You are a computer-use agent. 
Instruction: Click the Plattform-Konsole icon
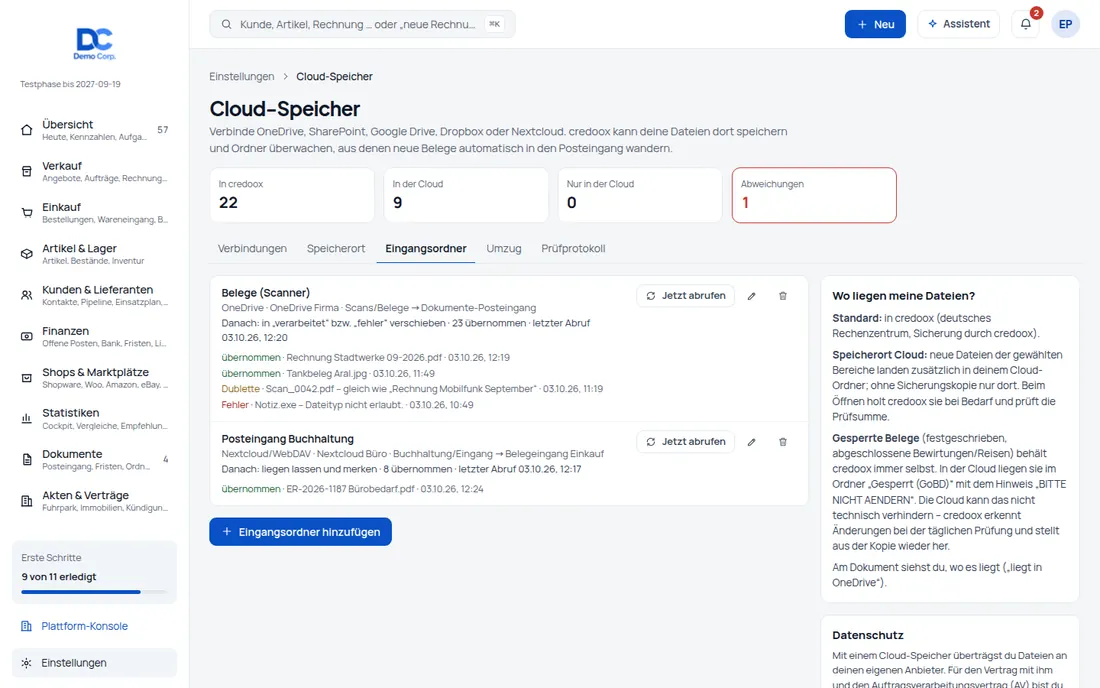(27, 626)
